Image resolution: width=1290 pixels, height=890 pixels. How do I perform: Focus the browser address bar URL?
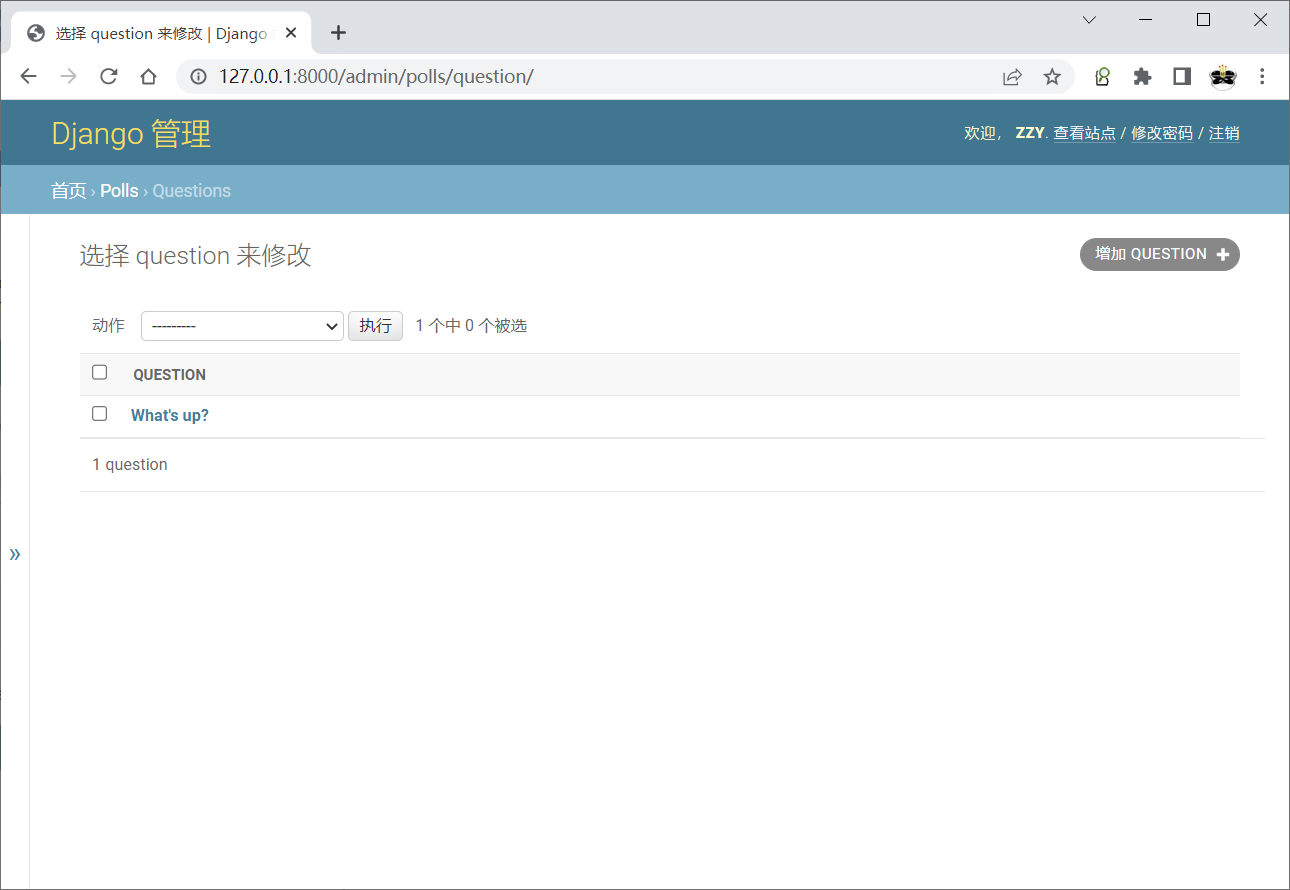[376, 77]
